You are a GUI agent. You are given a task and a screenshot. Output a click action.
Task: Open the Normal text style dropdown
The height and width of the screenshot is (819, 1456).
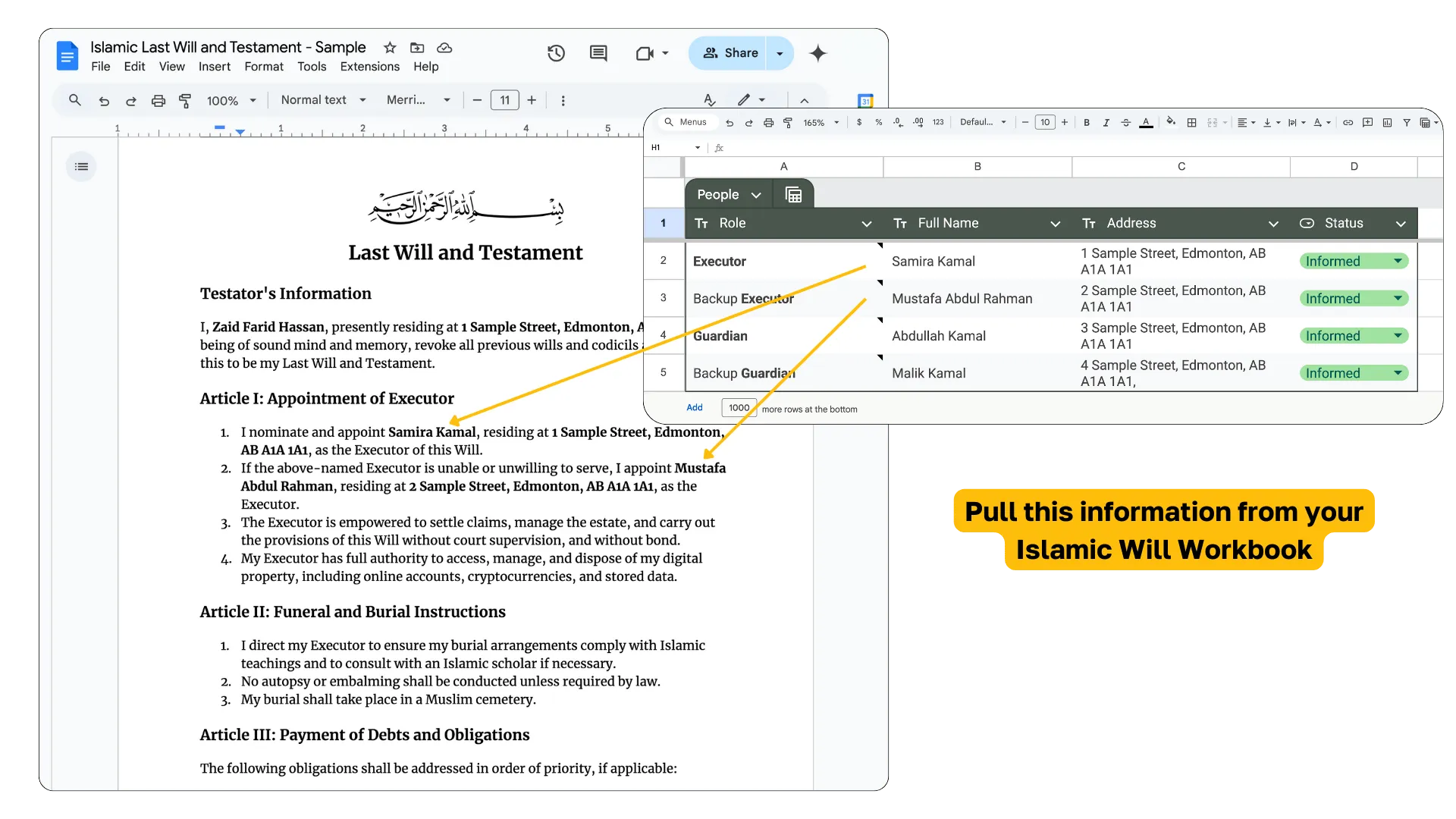click(323, 100)
